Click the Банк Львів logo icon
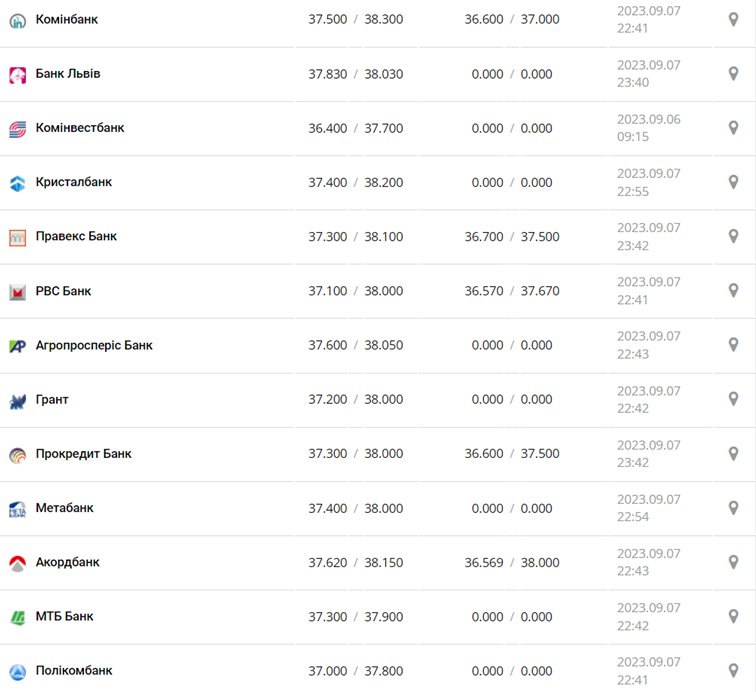756x692 pixels. tap(17, 75)
